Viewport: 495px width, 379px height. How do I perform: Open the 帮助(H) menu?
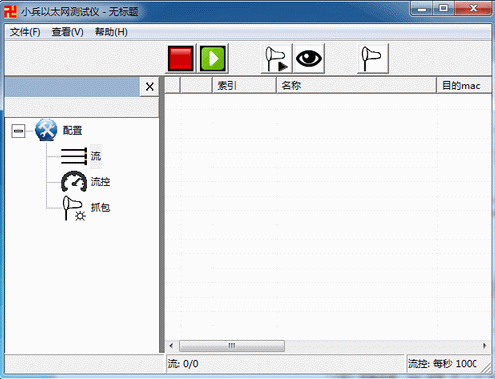[111, 32]
